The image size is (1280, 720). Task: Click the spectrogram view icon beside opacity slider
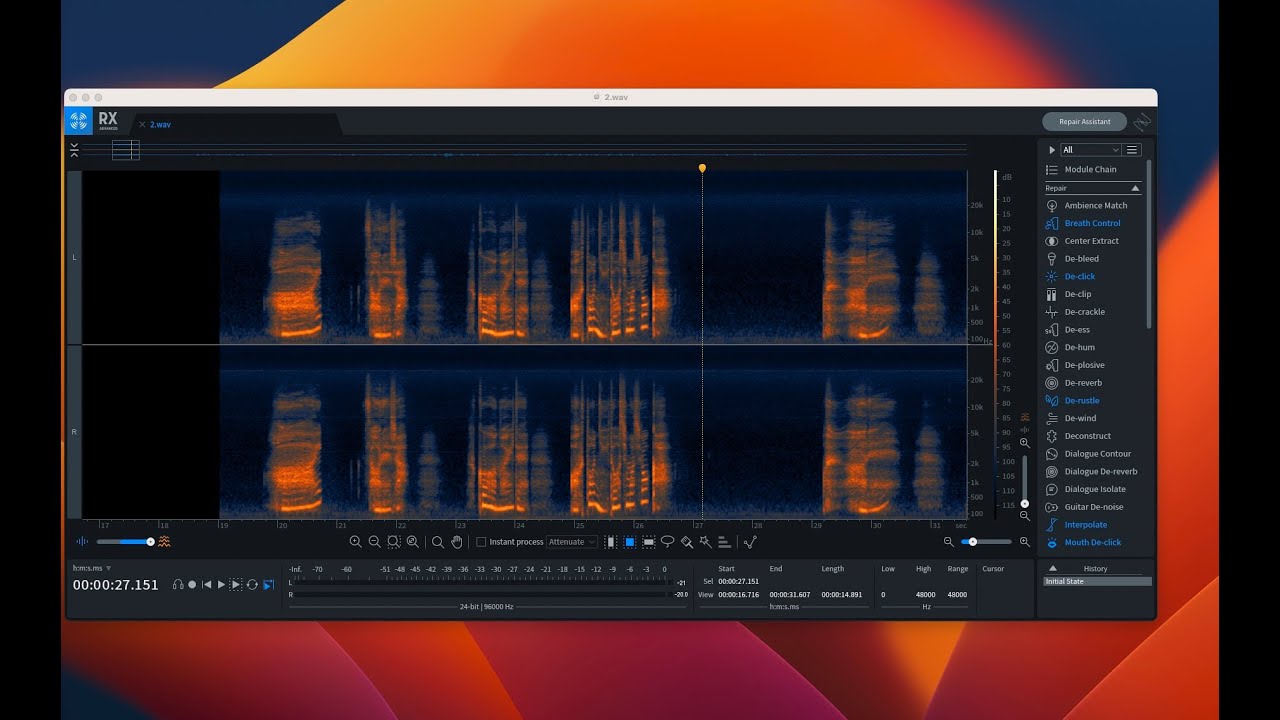(164, 542)
